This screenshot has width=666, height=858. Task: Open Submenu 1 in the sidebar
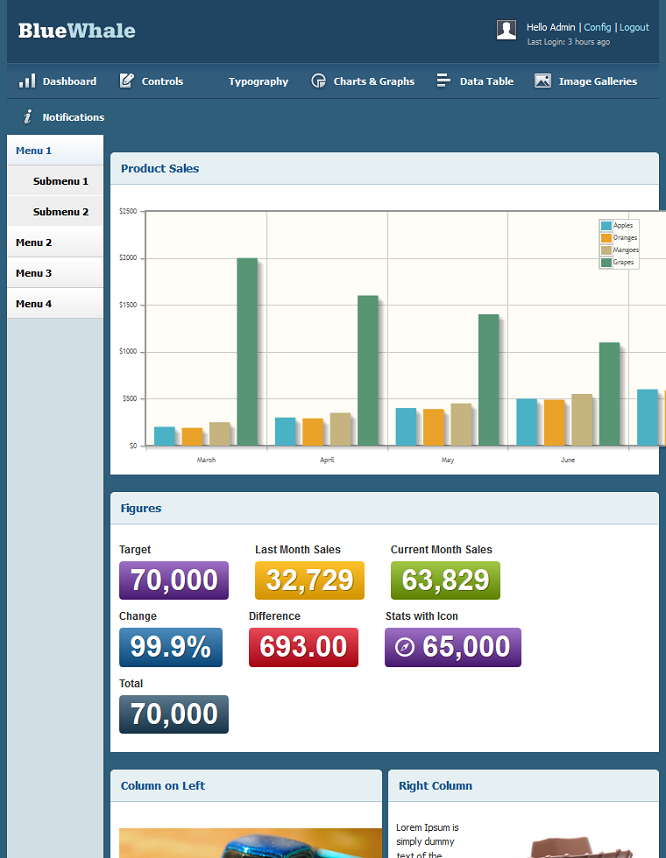pos(60,181)
